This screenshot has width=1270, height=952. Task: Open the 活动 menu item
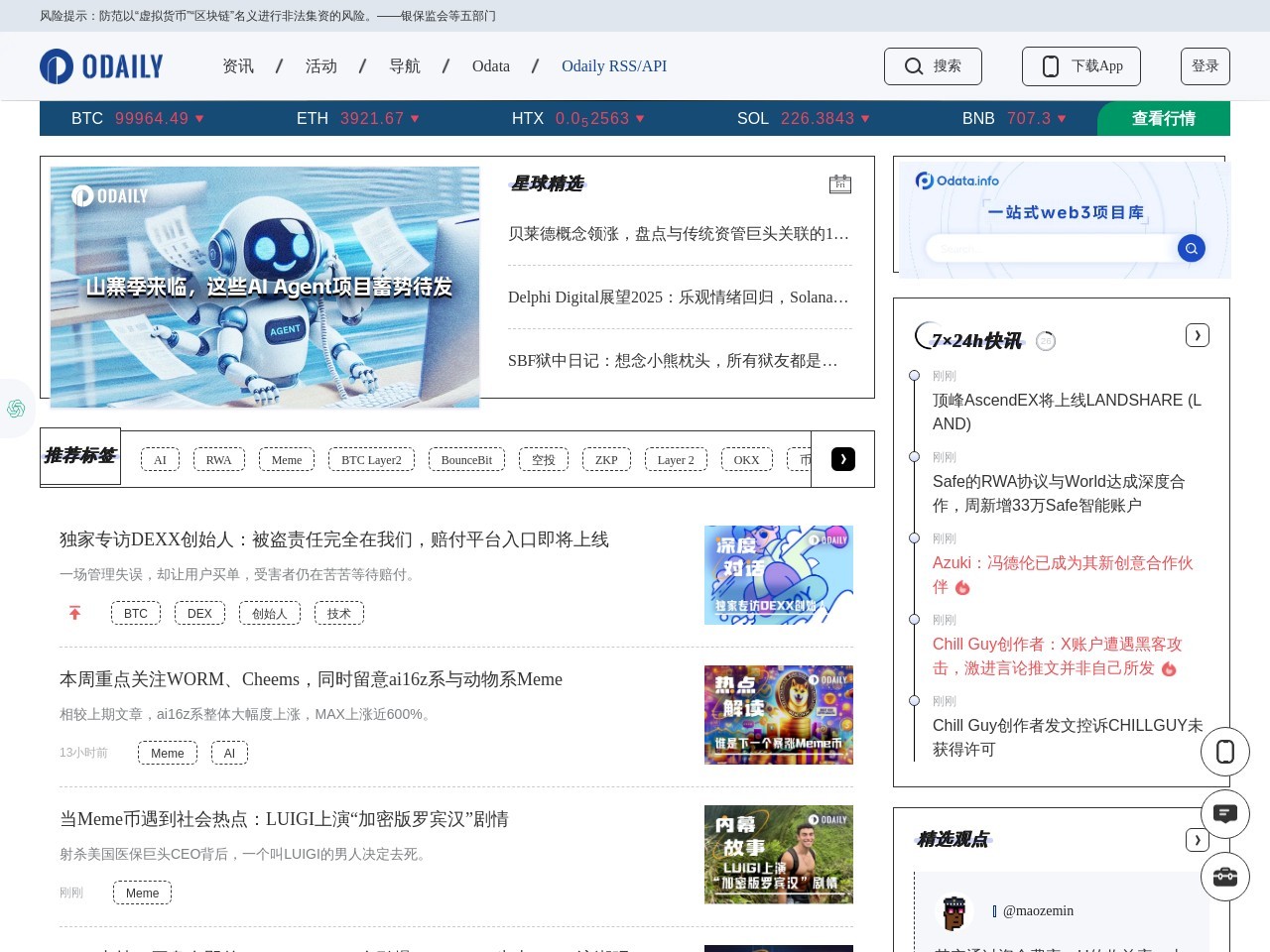pyautogui.click(x=321, y=66)
